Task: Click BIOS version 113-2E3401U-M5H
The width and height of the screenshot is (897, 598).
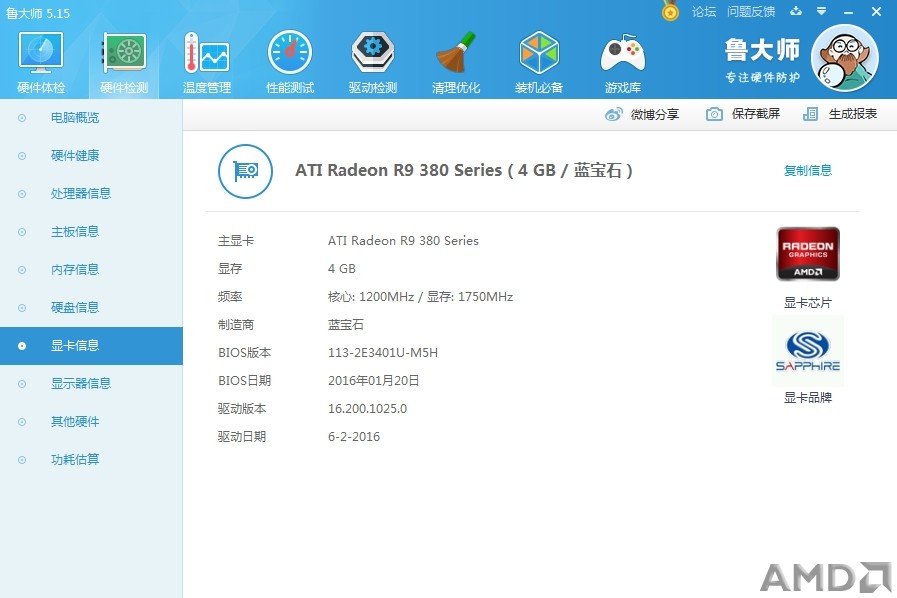Action: 383,353
